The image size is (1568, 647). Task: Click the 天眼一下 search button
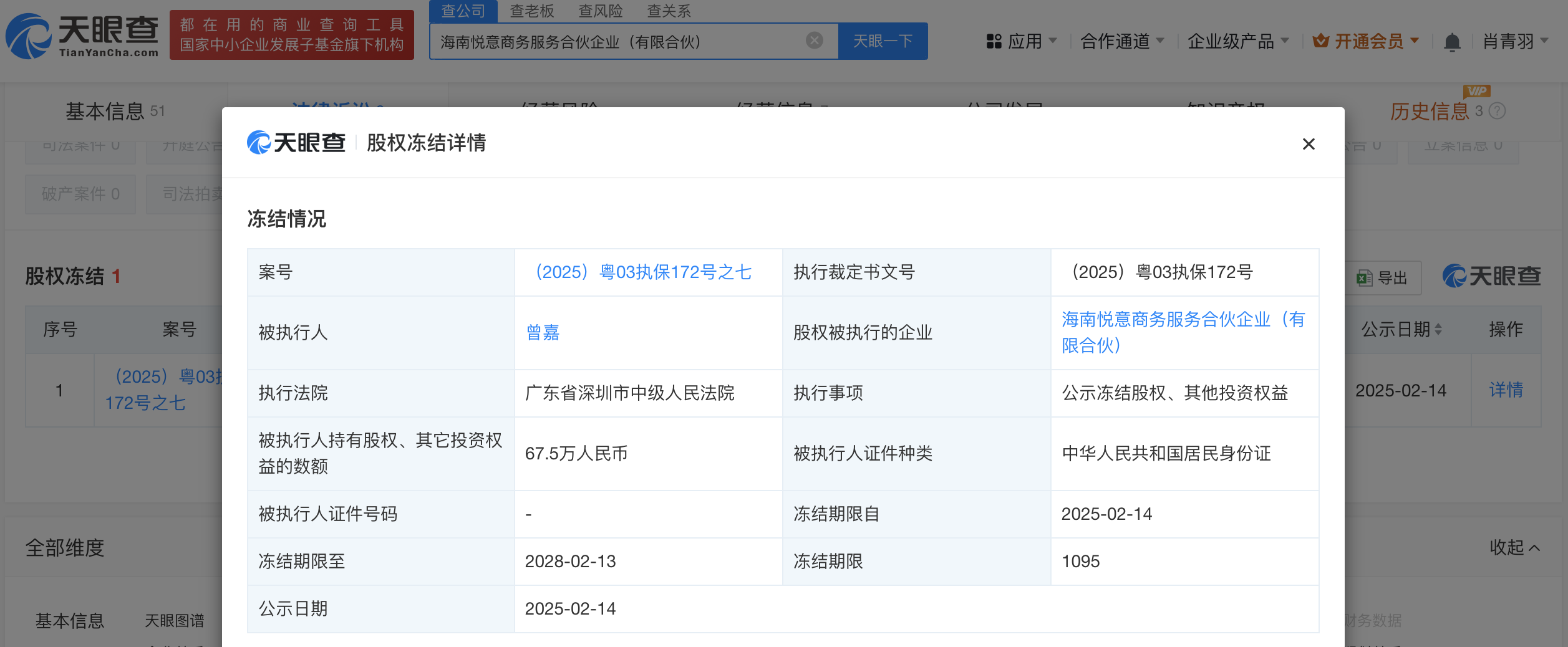(883, 41)
